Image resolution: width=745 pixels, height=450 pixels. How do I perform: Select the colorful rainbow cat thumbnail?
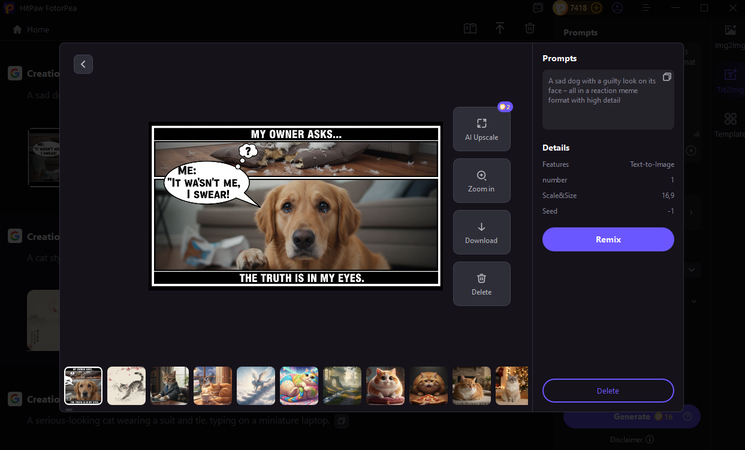[299, 385]
